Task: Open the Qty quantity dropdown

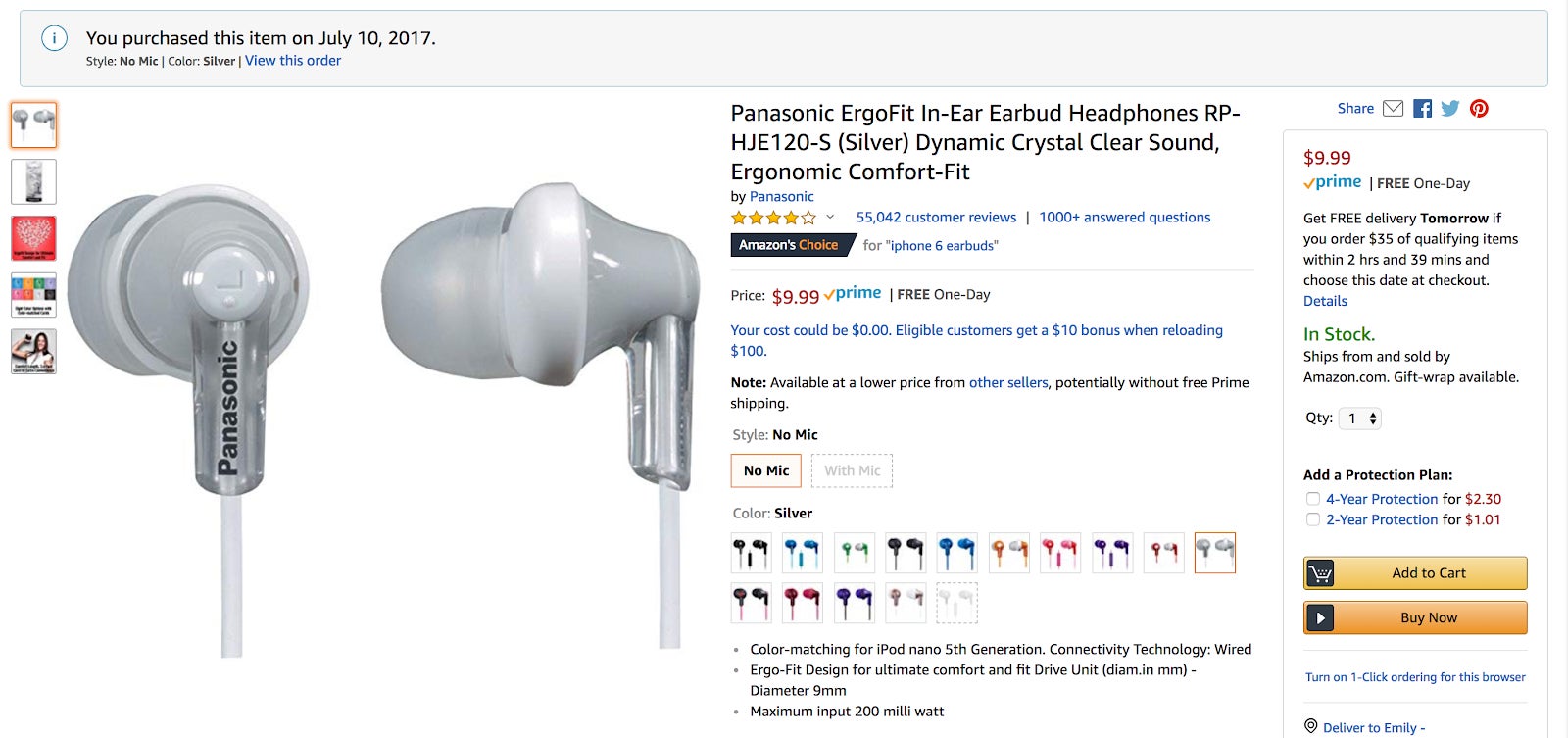Action: (x=1360, y=418)
